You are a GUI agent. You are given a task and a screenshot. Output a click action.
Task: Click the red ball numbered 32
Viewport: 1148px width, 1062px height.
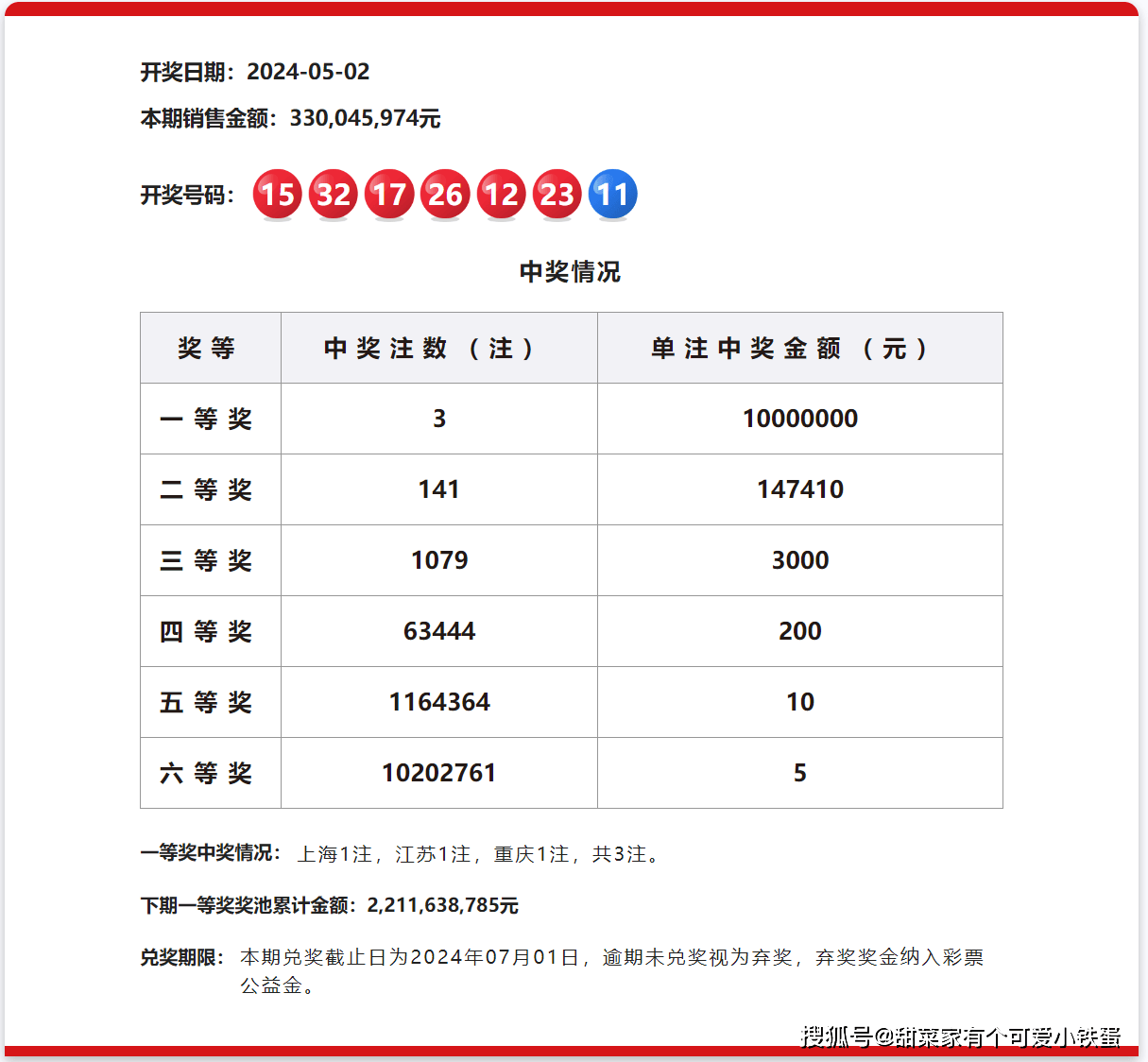334,195
